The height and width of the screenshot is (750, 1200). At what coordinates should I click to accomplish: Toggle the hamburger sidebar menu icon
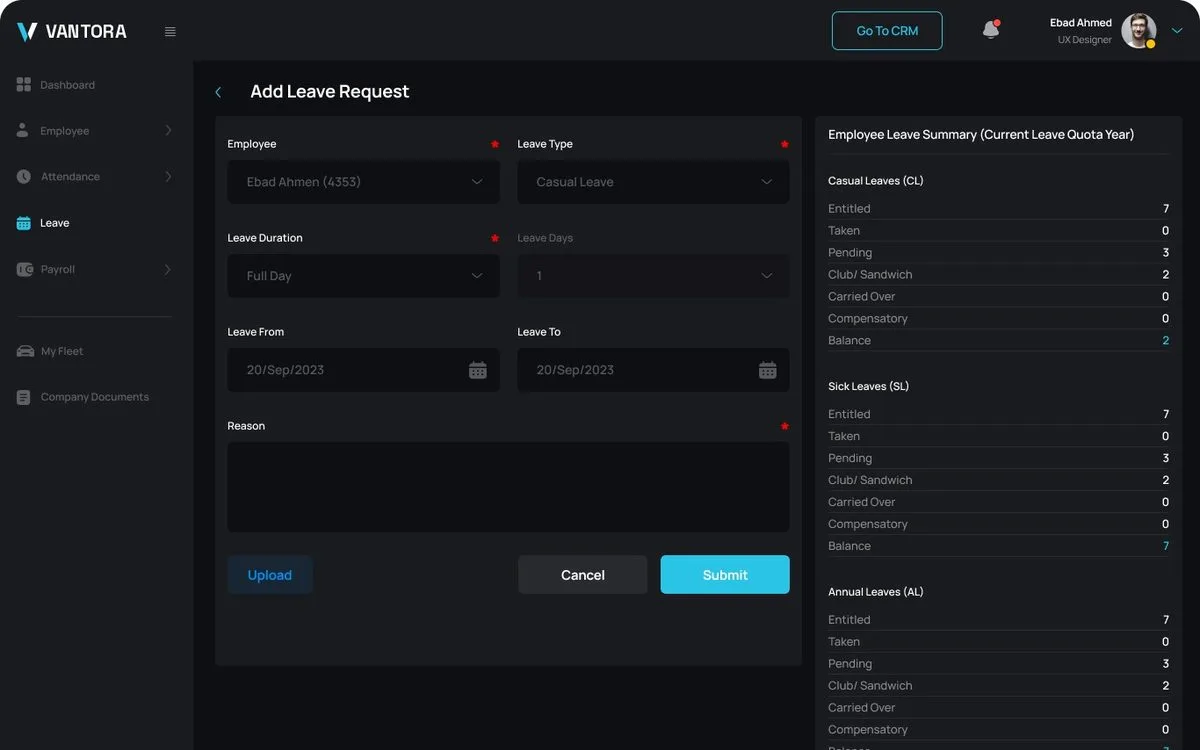coord(170,32)
